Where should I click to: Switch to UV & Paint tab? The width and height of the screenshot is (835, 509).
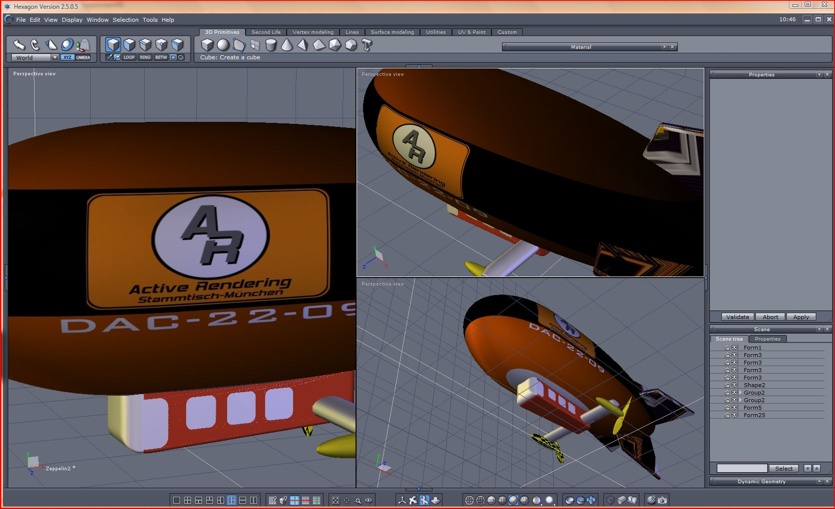[x=472, y=32]
